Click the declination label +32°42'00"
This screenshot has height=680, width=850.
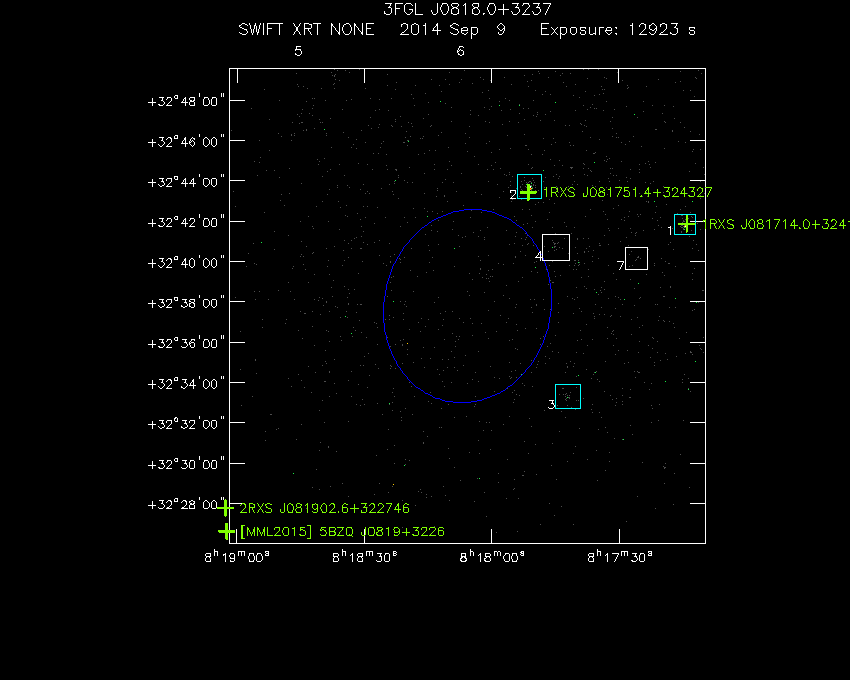coord(186,222)
